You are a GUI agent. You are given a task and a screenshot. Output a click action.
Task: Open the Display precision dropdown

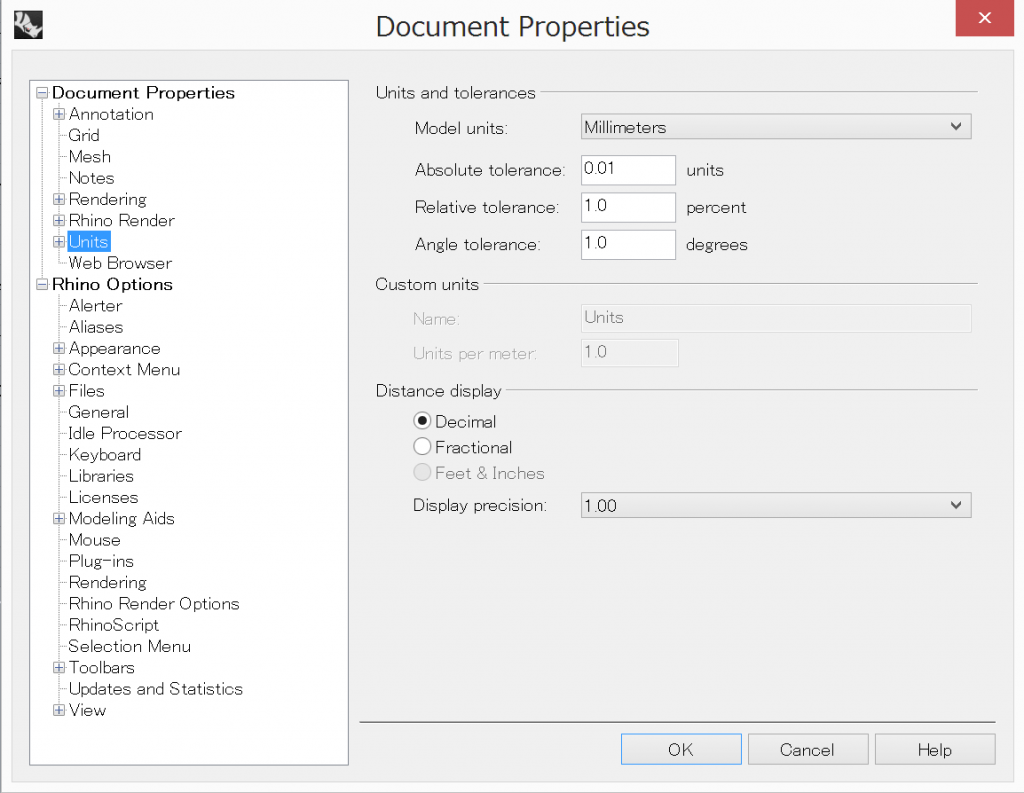pyautogui.click(x=776, y=505)
